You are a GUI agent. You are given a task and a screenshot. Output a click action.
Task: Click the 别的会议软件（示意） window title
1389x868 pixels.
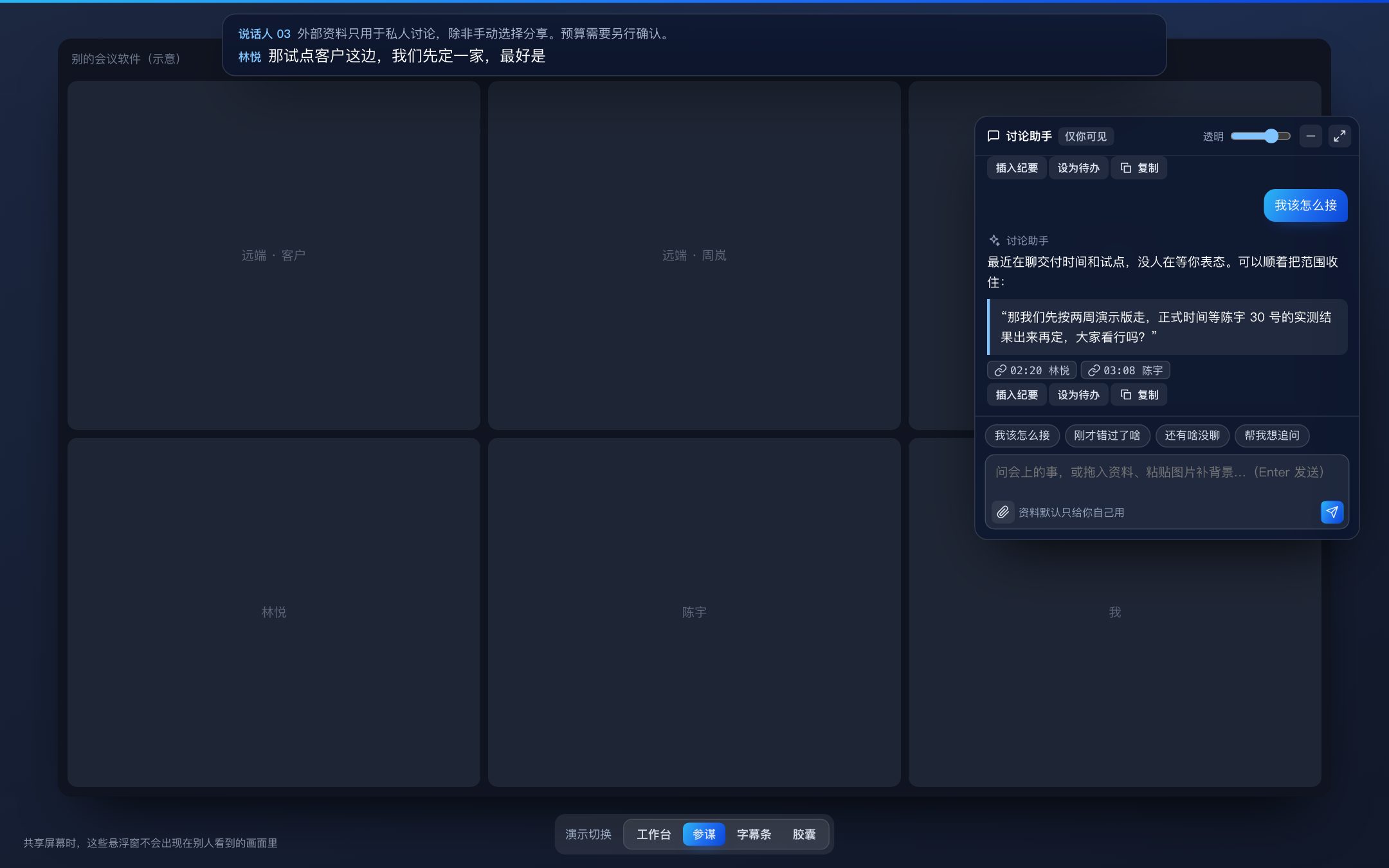[126, 59]
